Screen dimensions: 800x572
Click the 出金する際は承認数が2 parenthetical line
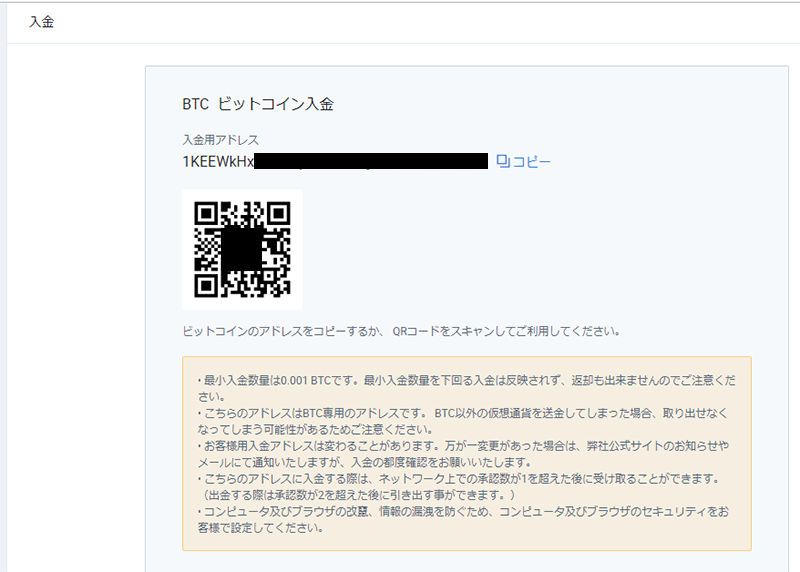359,495
